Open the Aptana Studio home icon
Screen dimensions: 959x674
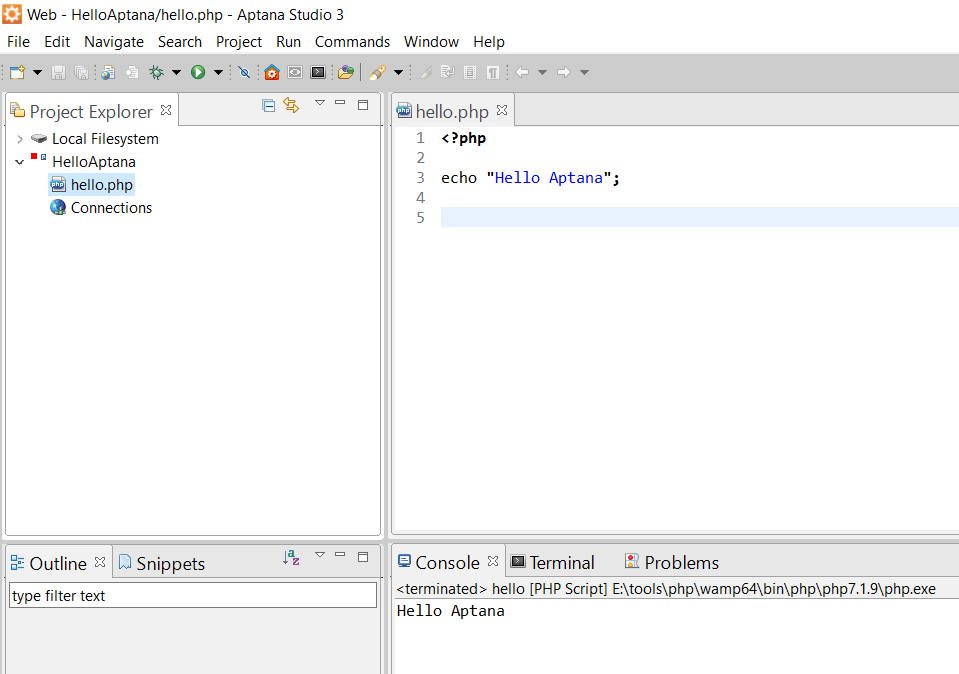272,72
